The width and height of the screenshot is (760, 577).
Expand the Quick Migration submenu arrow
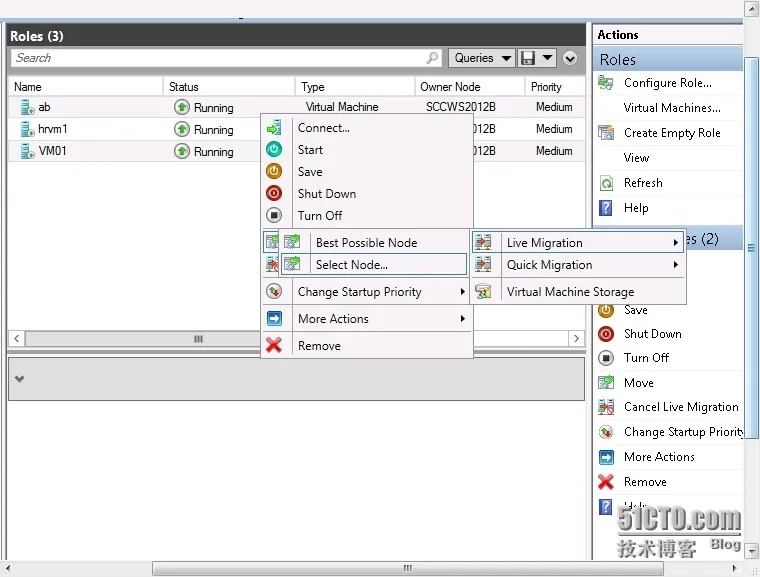(676, 264)
